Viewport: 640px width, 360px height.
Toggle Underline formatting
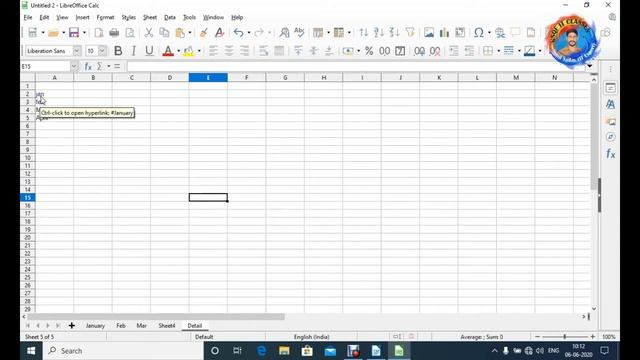[x=149, y=51]
